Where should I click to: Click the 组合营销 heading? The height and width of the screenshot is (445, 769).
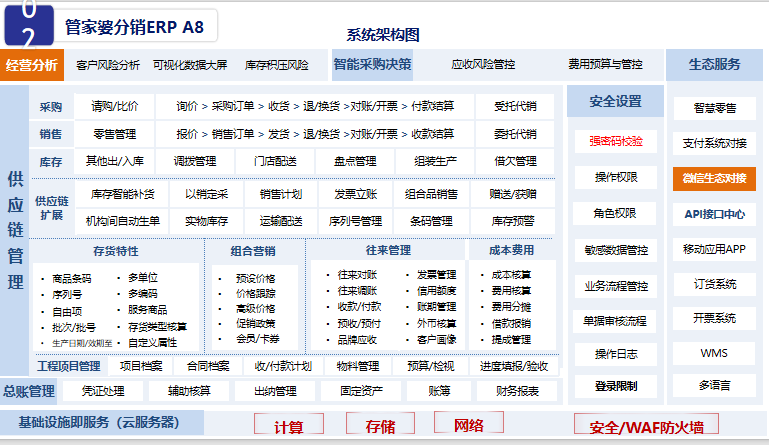click(x=253, y=251)
